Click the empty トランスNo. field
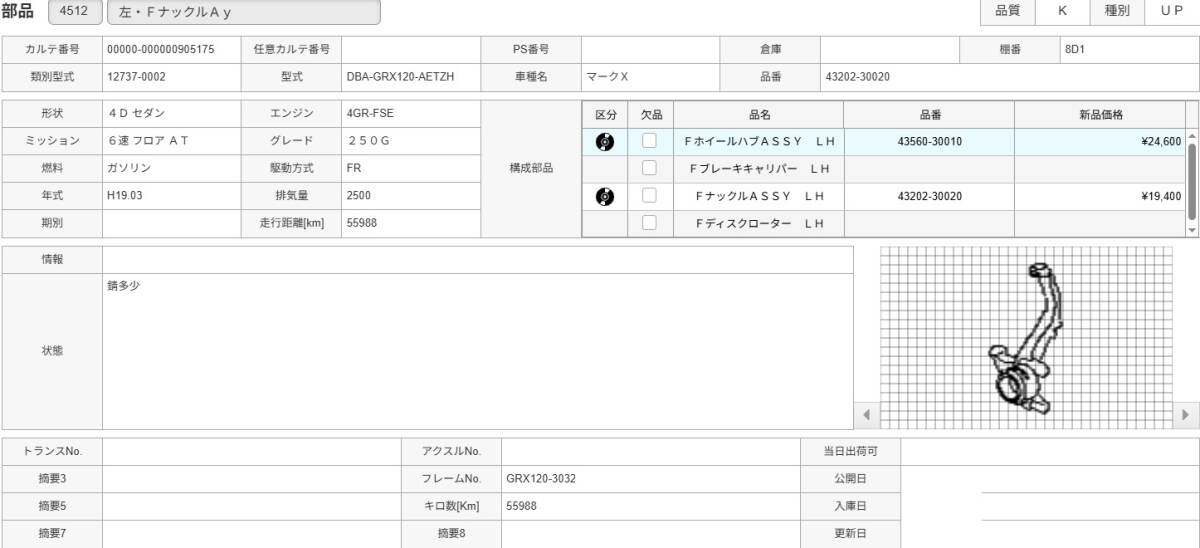Screen dimensions: 1200x548 click(251, 451)
